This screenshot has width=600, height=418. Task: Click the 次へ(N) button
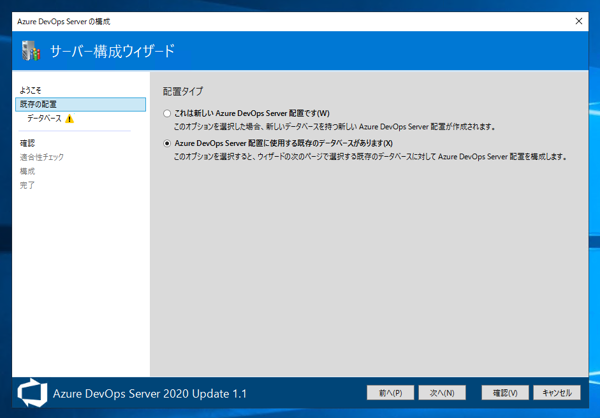[442, 393]
